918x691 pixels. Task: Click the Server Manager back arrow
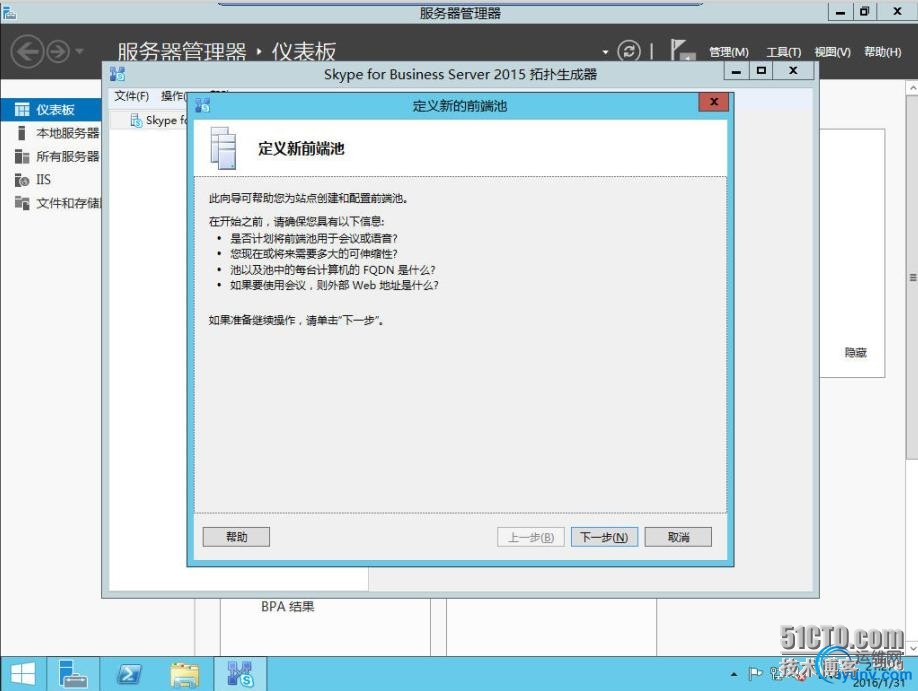click(27, 52)
